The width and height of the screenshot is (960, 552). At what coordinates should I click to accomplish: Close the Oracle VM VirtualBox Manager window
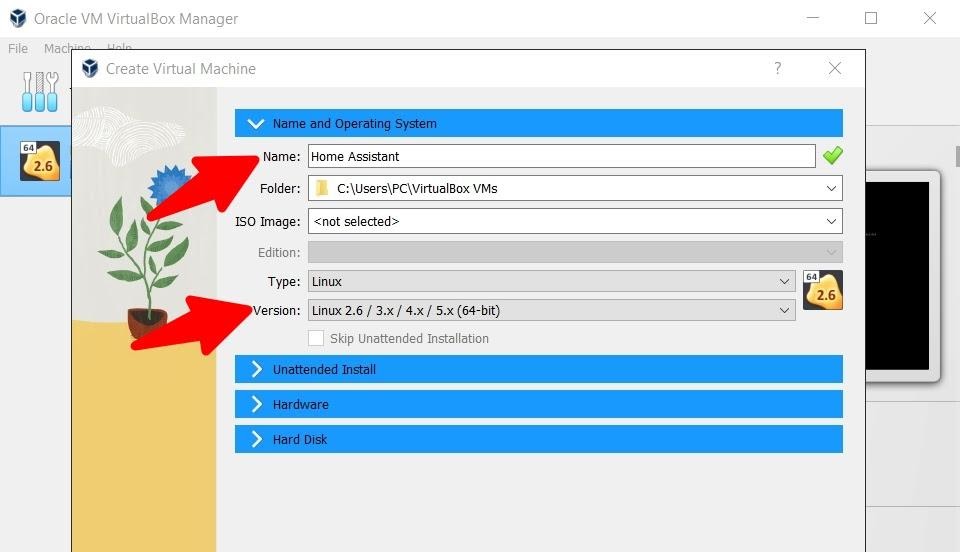point(929,18)
